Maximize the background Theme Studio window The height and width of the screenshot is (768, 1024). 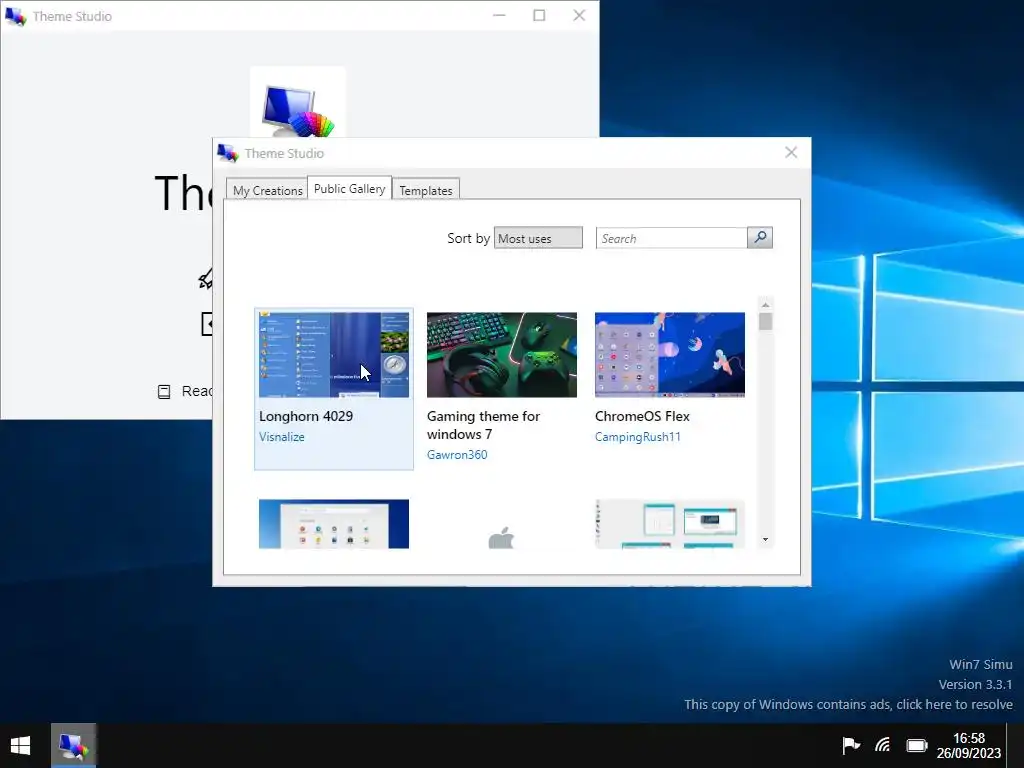pos(539,15)
